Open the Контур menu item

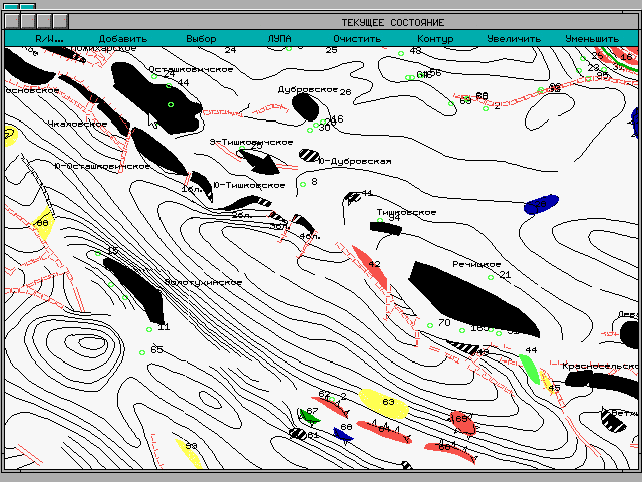coord(435,39)
